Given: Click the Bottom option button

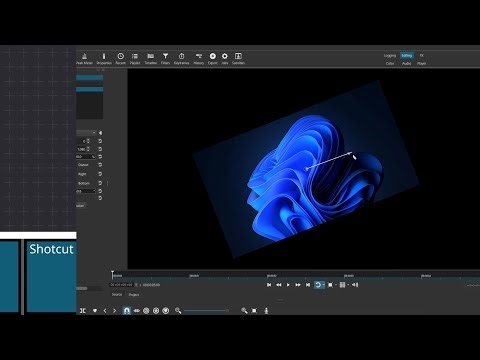Looking at the screenshot, I should [83, 183].
